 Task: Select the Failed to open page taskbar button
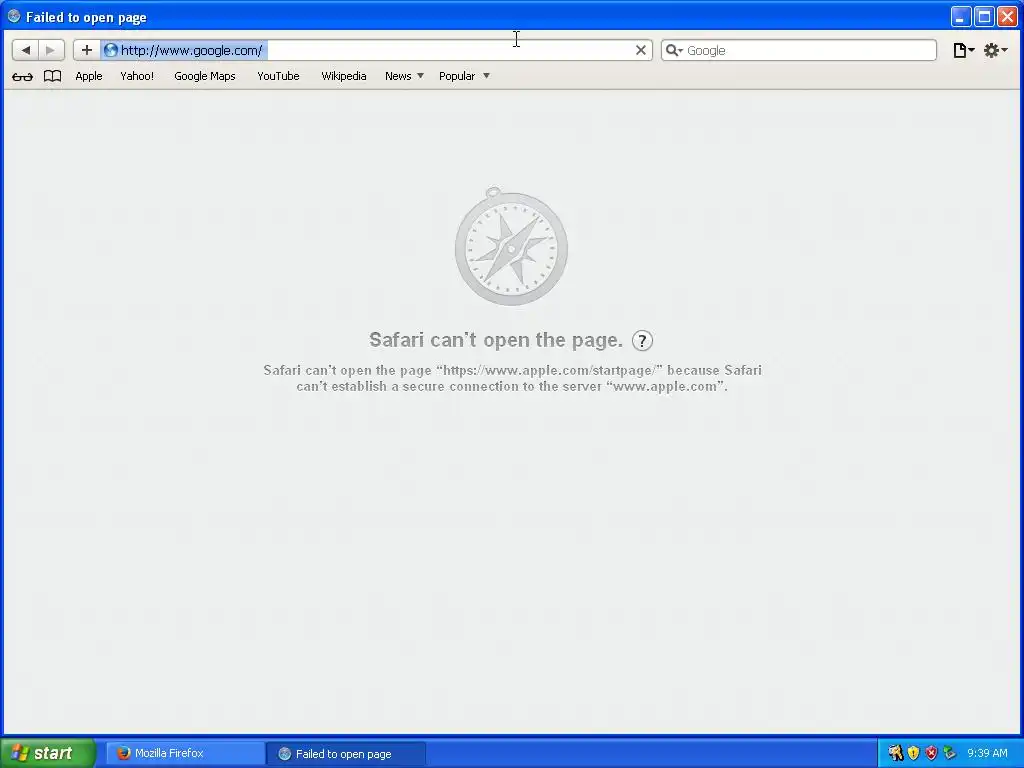tap(346, 754)
